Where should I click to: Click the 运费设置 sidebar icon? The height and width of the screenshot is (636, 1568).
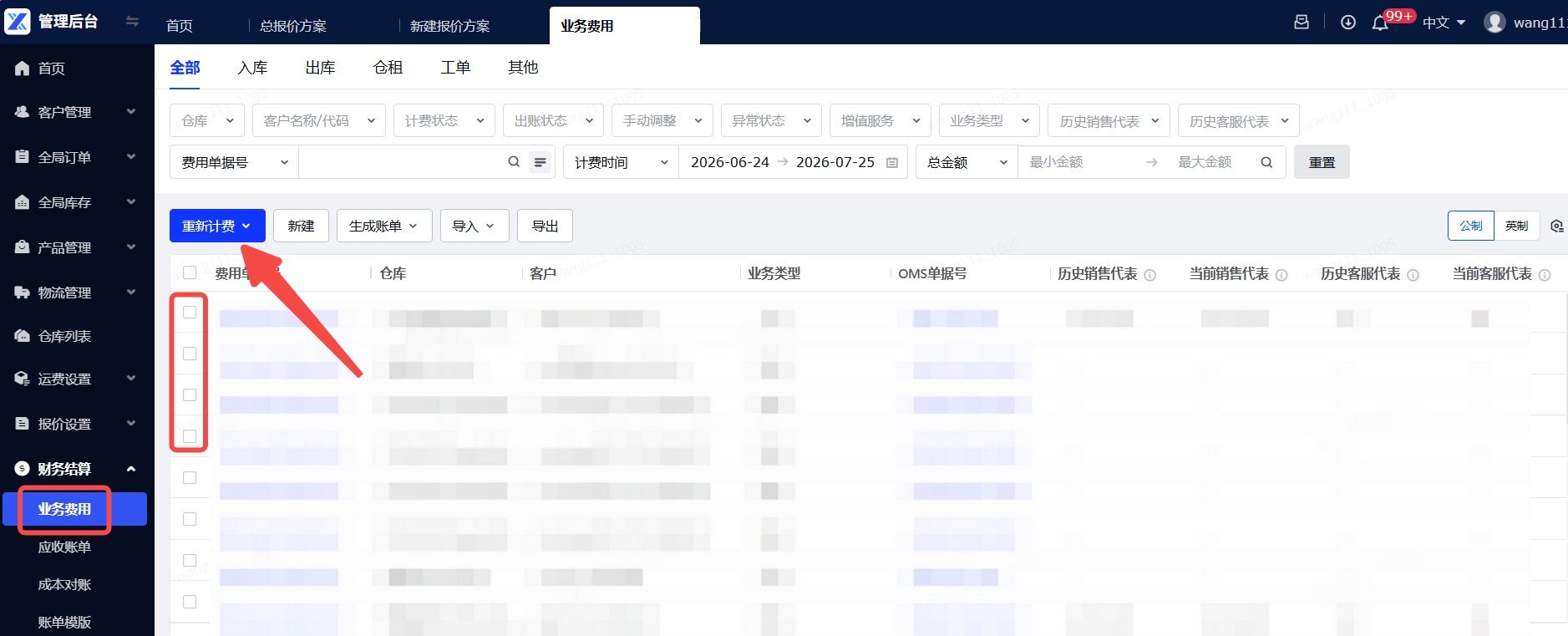(23, 379)
